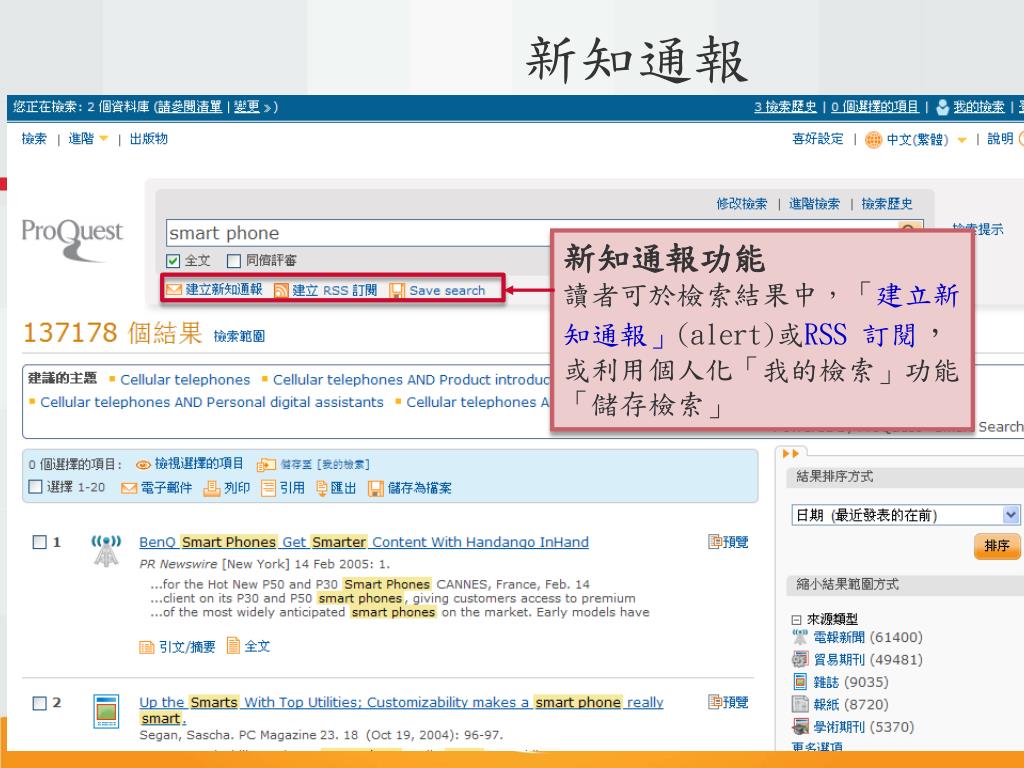This screenshot has height=768, width=1024.
Task: Check the 同儕評審 peer reviewed checkbox
Action: 234,261
